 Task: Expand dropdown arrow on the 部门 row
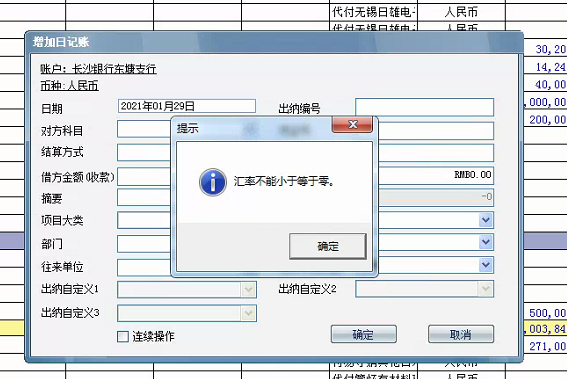coord(486,242)
